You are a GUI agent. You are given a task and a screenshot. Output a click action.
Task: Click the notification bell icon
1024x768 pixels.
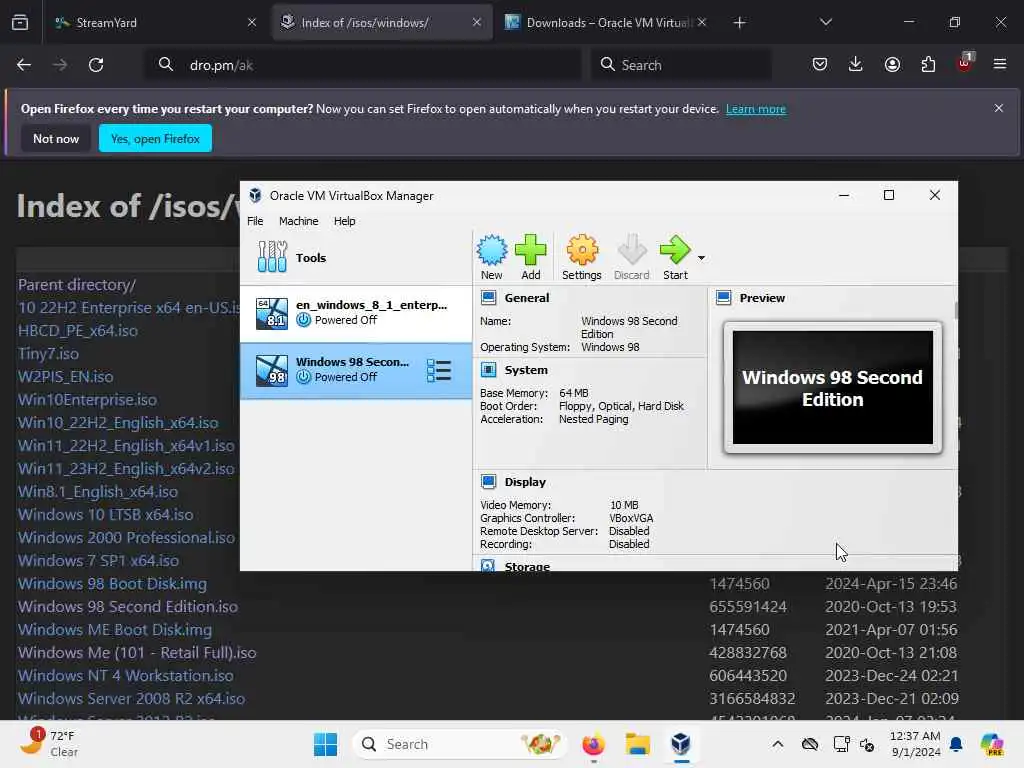coord(956,744)
